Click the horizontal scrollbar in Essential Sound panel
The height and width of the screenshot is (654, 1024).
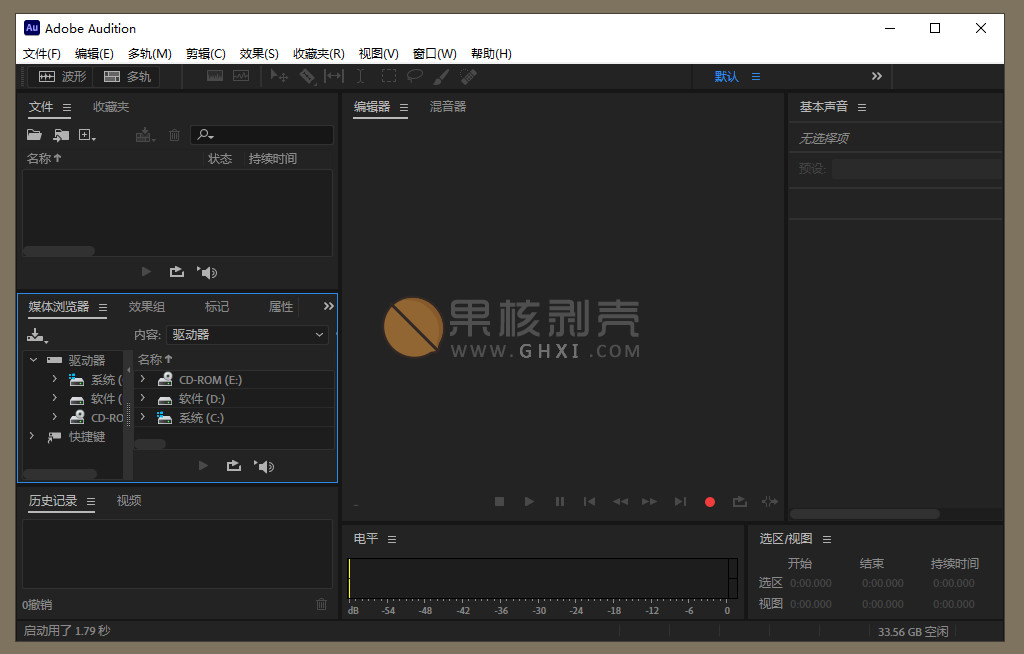pyautogui.click(x=864, y=514)
